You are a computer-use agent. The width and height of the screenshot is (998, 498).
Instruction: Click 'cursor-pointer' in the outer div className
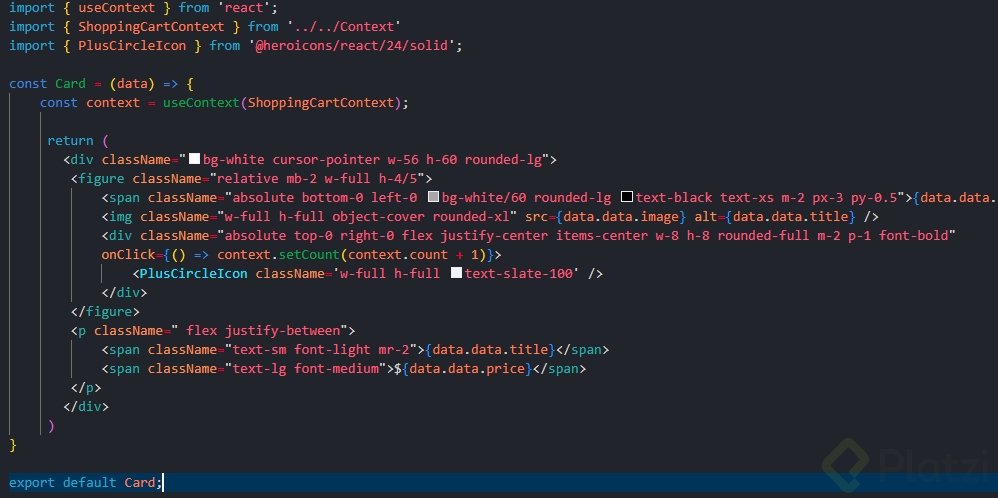[x=325, y=160]
